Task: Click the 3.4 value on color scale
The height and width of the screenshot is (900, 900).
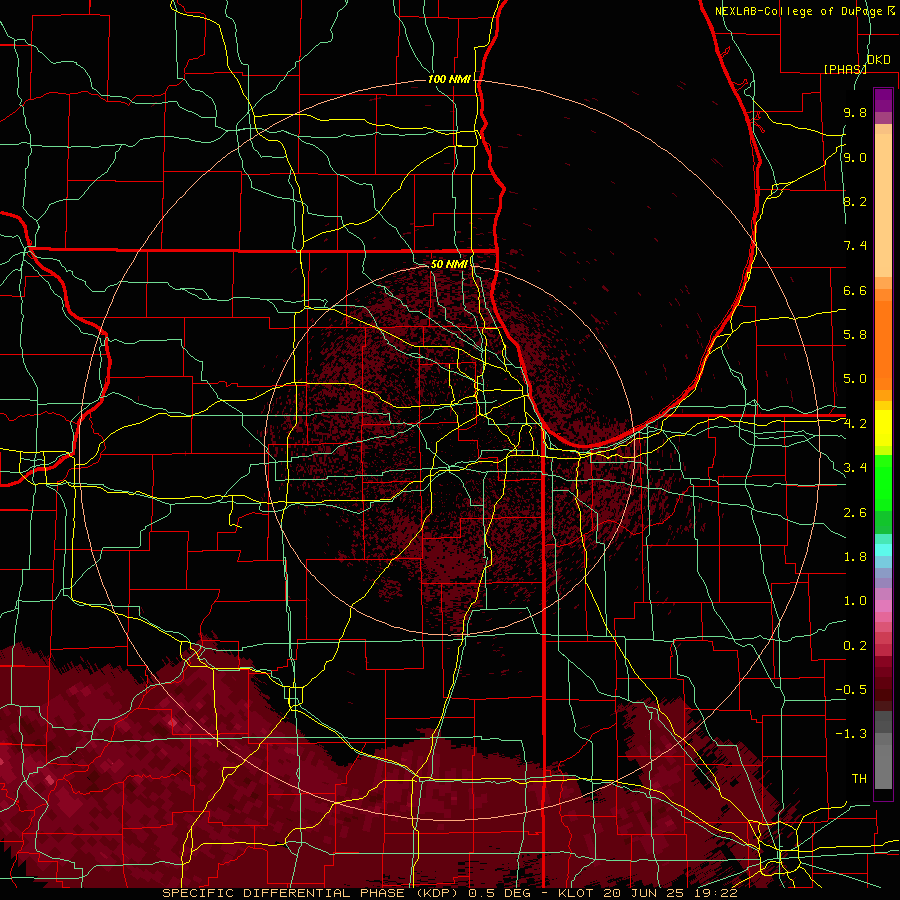Action: 855,468
